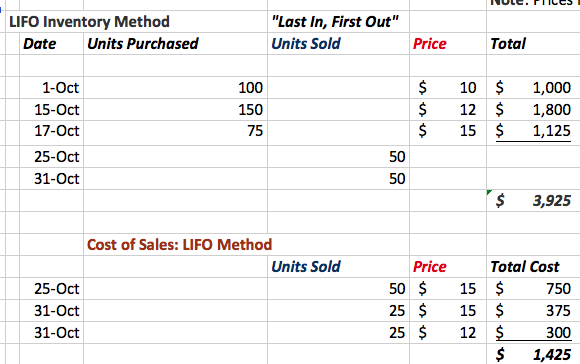The width and height of the screenshot is (580, 364).
Task: Click the 1-Oct date cell
Action: tap(51, 88)
